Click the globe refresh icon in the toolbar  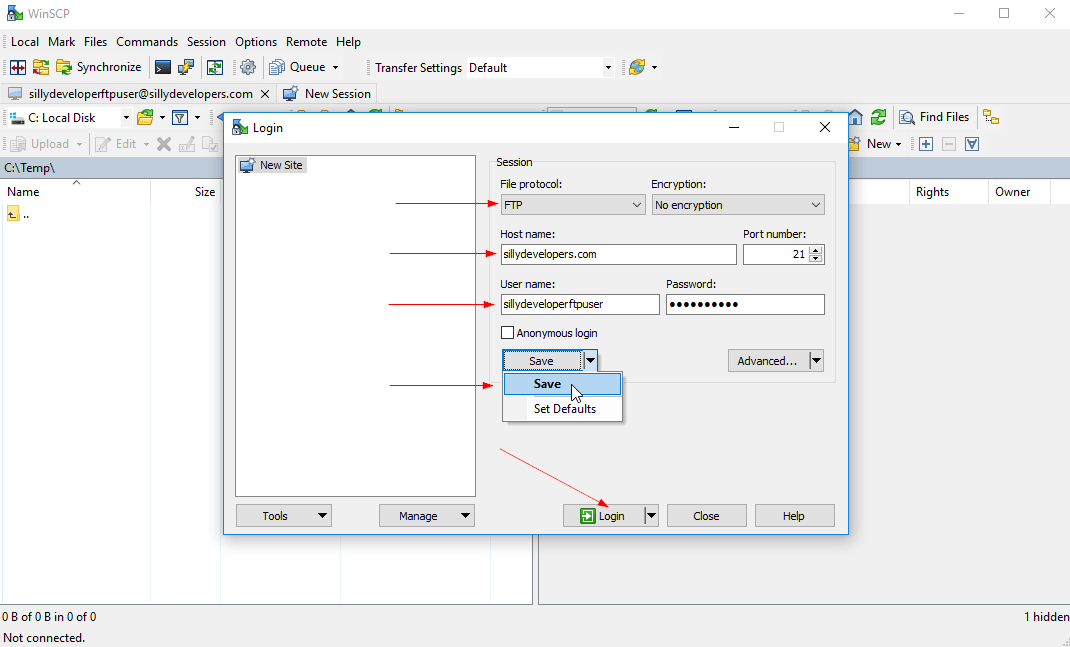637,68
